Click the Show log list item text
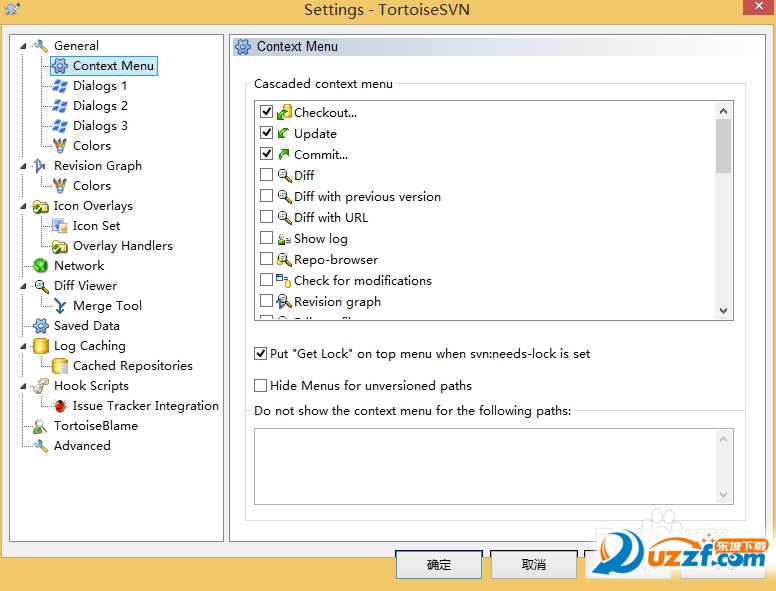 tap(321, 239)
